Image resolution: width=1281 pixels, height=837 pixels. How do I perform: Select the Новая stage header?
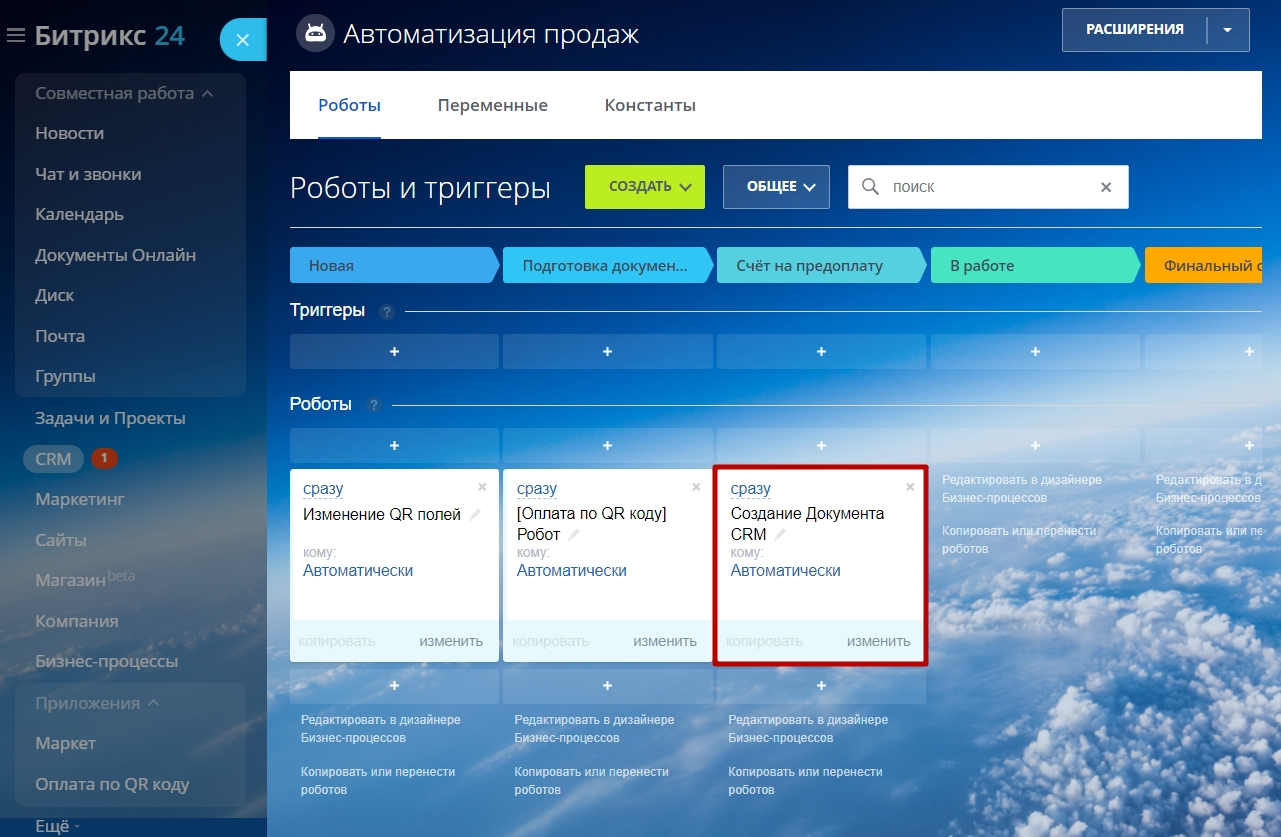click(x=394, y=266)
